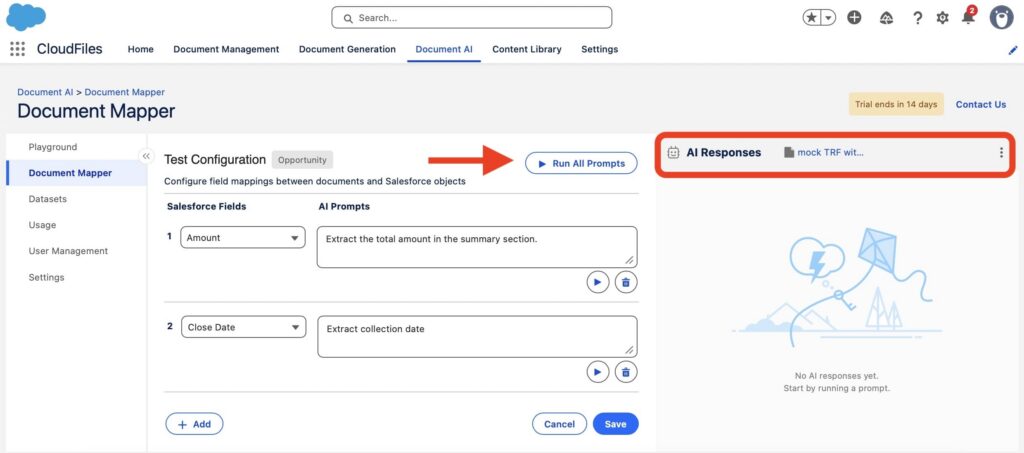Open Settings in the left sidebar
Screen dimensions: 1024x453
click(46, 277)
